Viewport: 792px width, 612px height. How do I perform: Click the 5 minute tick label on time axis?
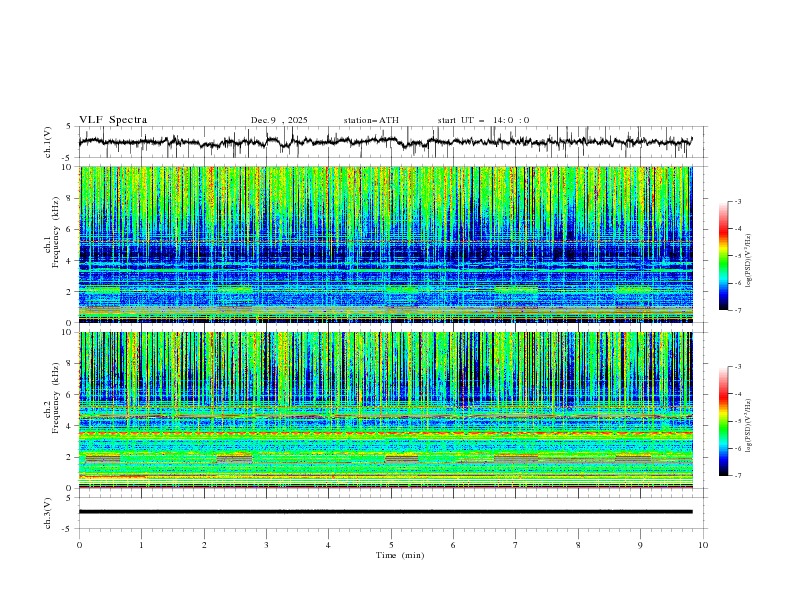click(x=391, y=545)
